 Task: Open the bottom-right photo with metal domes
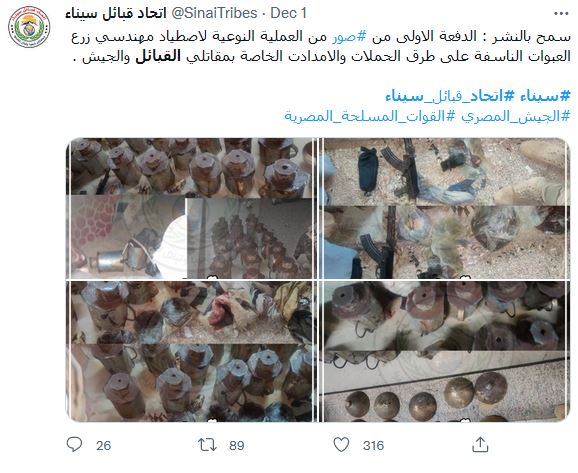(444, 351)
